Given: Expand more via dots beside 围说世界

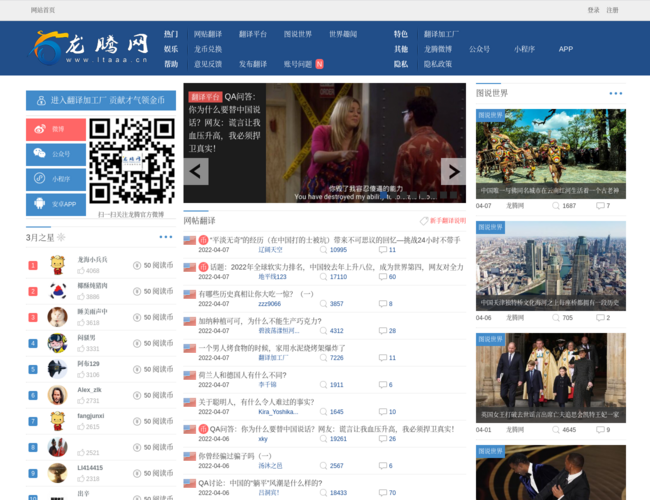Looking at the screenshot, I should pyautogui.click(x=613, y=93).
